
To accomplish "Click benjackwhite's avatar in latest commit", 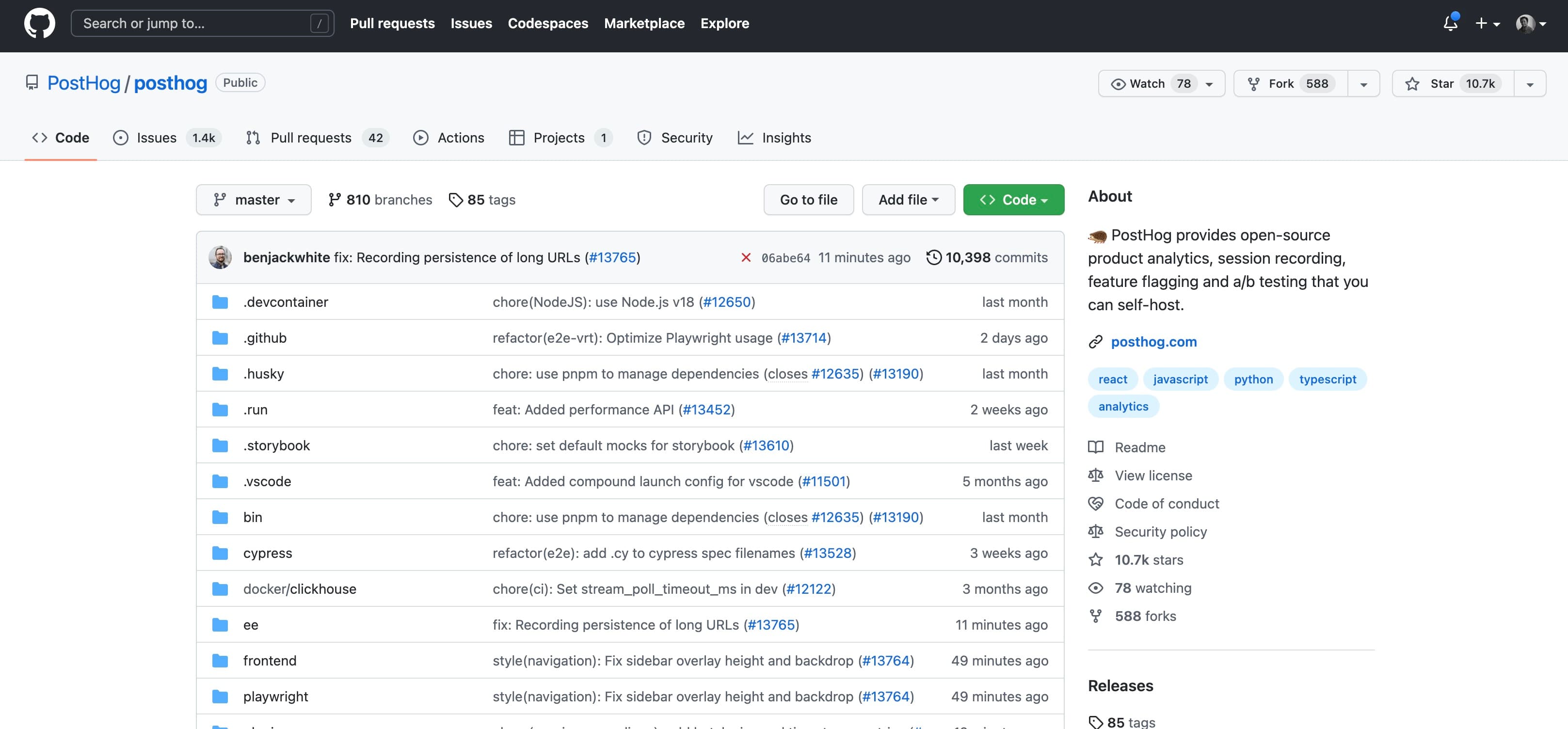I will click(x=220, y=257).
